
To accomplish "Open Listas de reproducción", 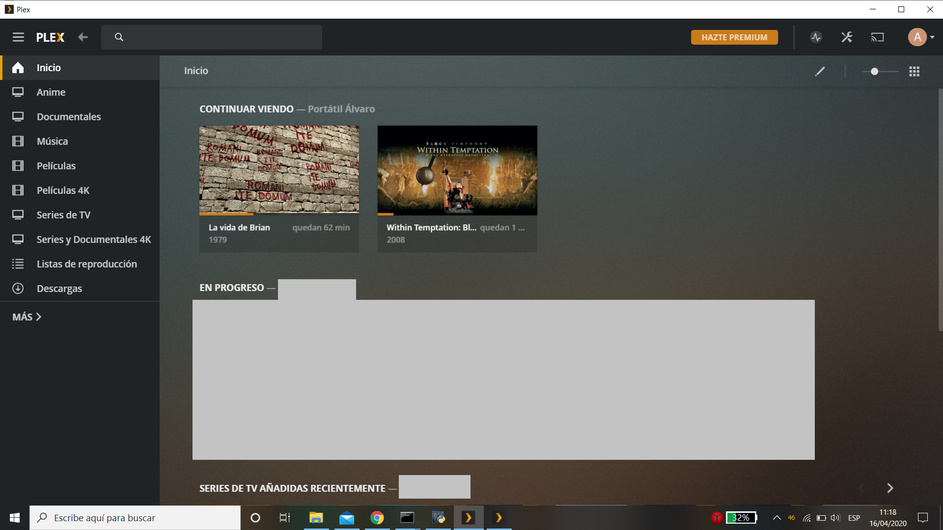I will (x=80, y=264).
